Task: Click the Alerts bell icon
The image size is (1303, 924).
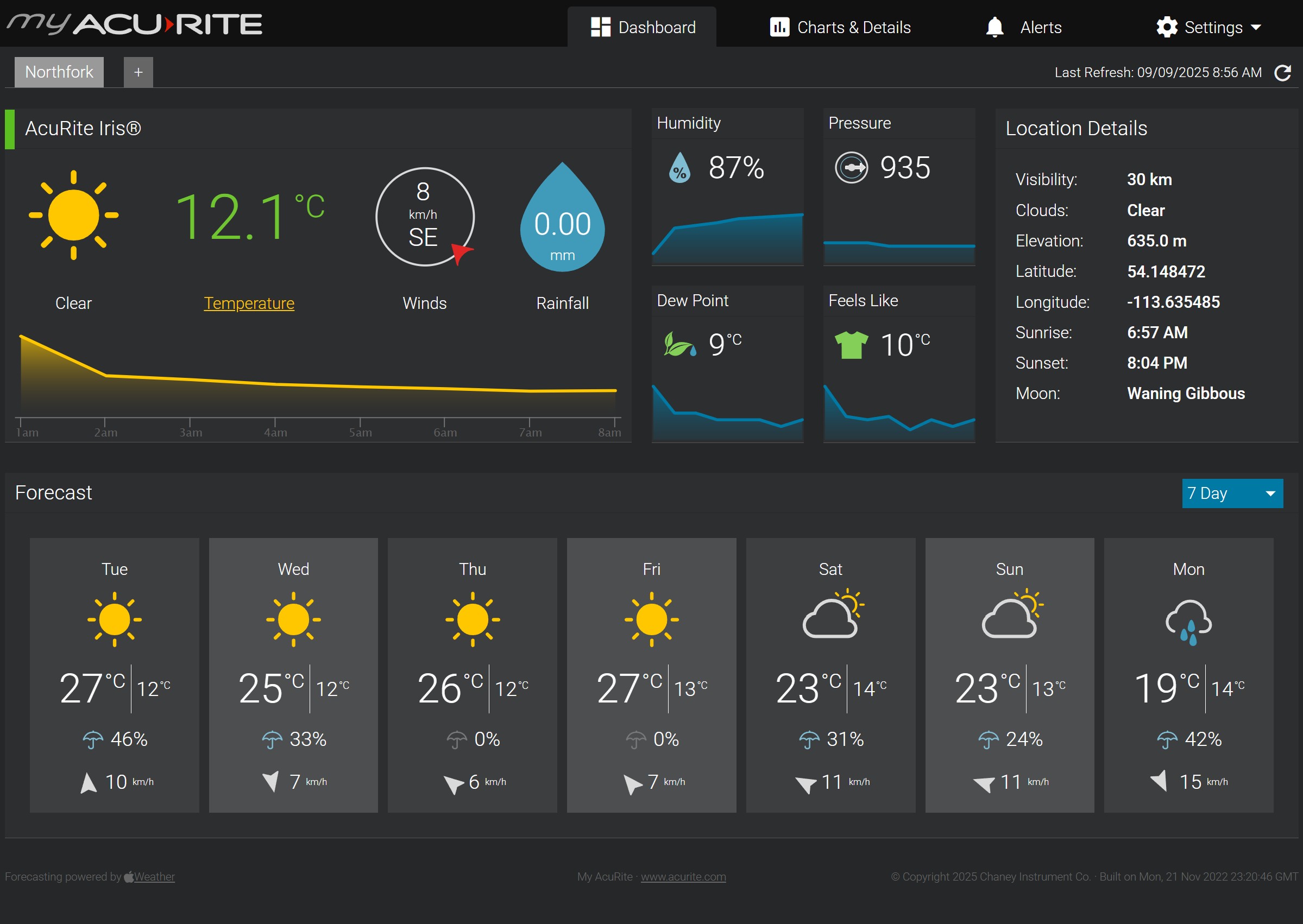Action: tap(994, 27)
